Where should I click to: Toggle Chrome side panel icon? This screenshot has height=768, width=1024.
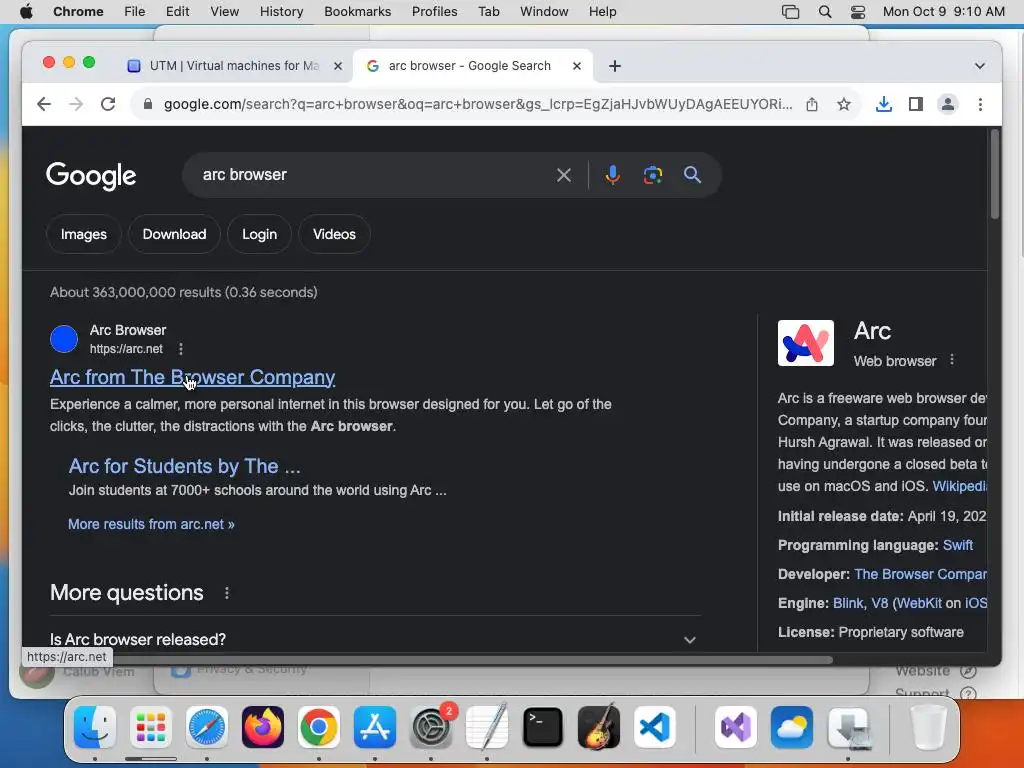pos(916,104)
